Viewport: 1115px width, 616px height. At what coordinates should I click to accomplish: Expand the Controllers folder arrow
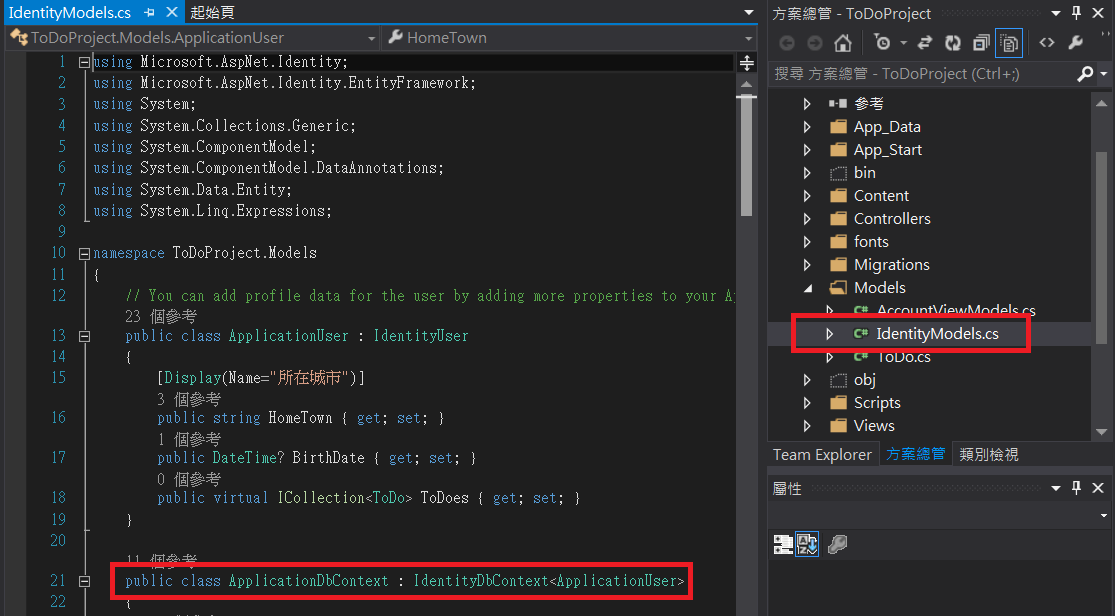807,219
